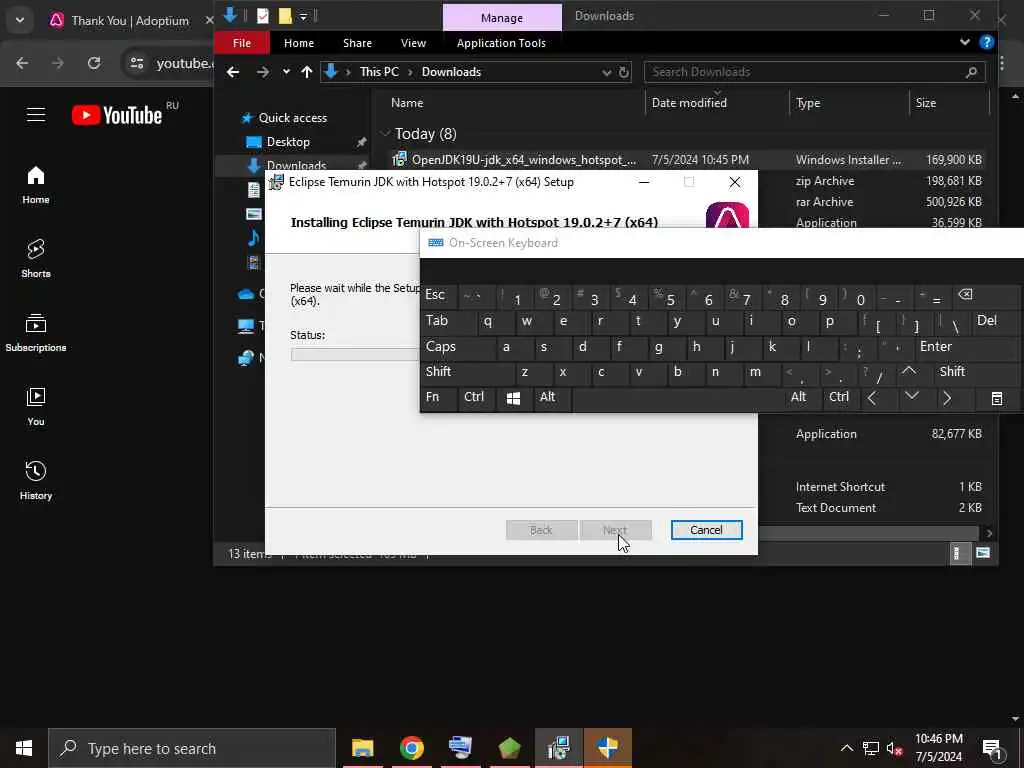
Task: Open Application Tools ribbon tab
Action: point(501,43)
